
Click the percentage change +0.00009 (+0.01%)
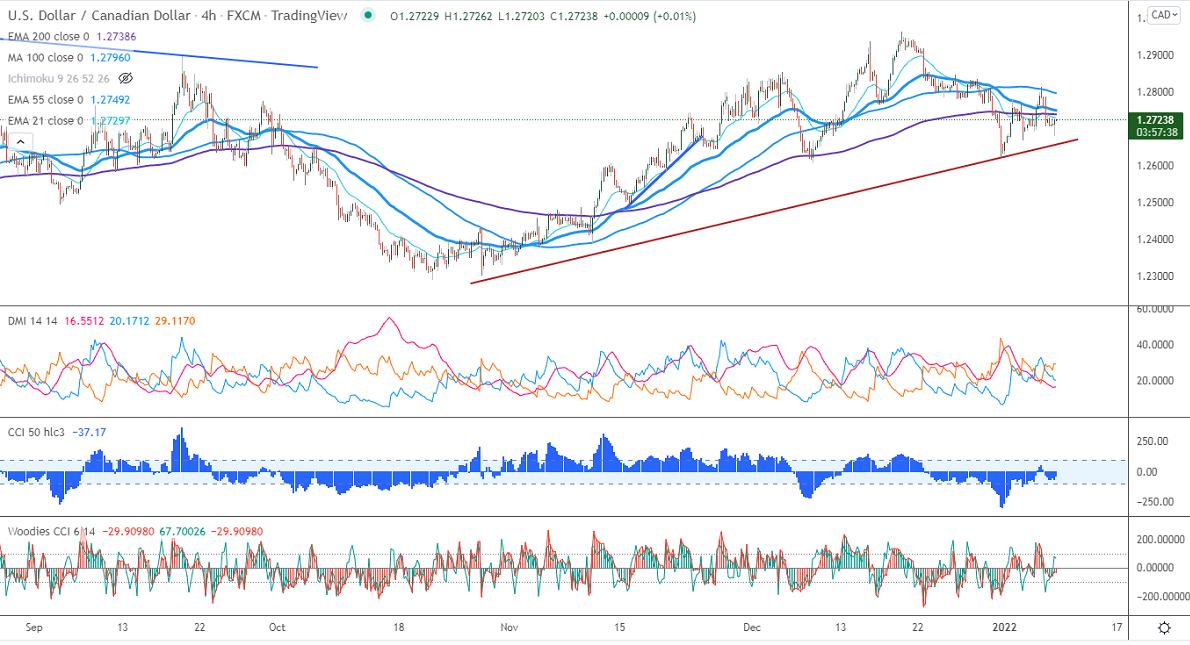pyautogui.click(x=650, y=16)
